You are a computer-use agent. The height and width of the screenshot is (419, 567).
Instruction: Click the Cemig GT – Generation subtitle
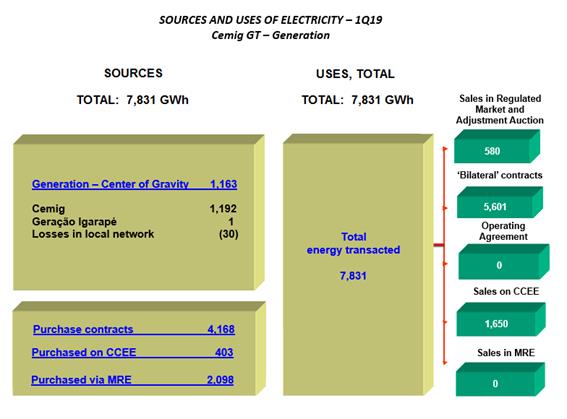tap(270, 35)
